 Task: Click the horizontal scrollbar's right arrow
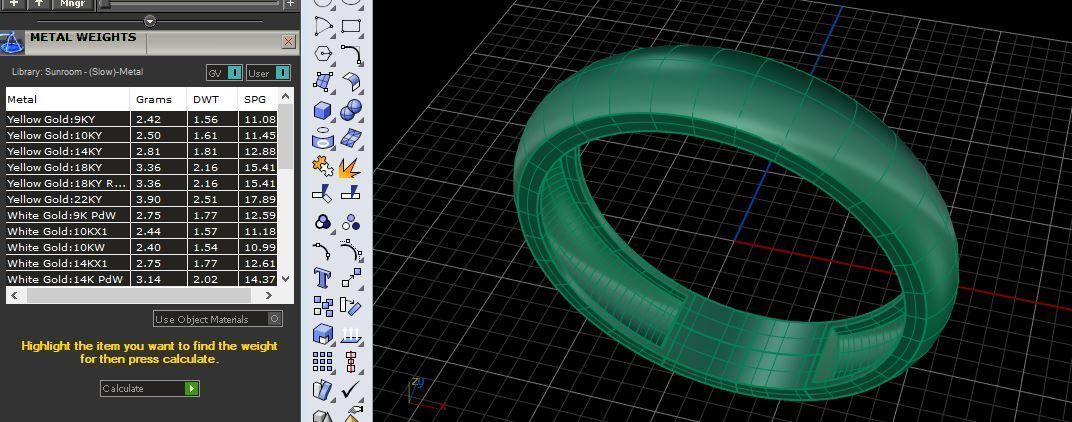coord(269,295)
